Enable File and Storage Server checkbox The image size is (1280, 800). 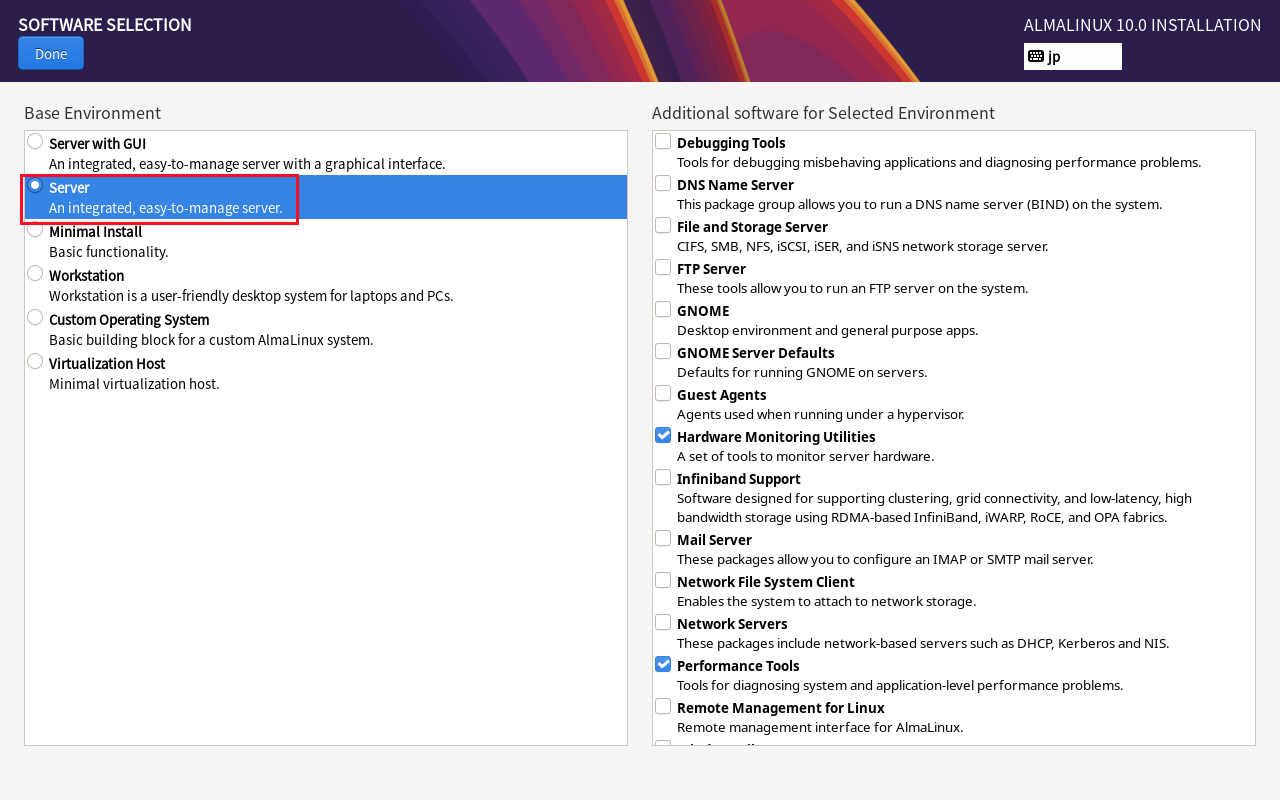tap(663, 225)
